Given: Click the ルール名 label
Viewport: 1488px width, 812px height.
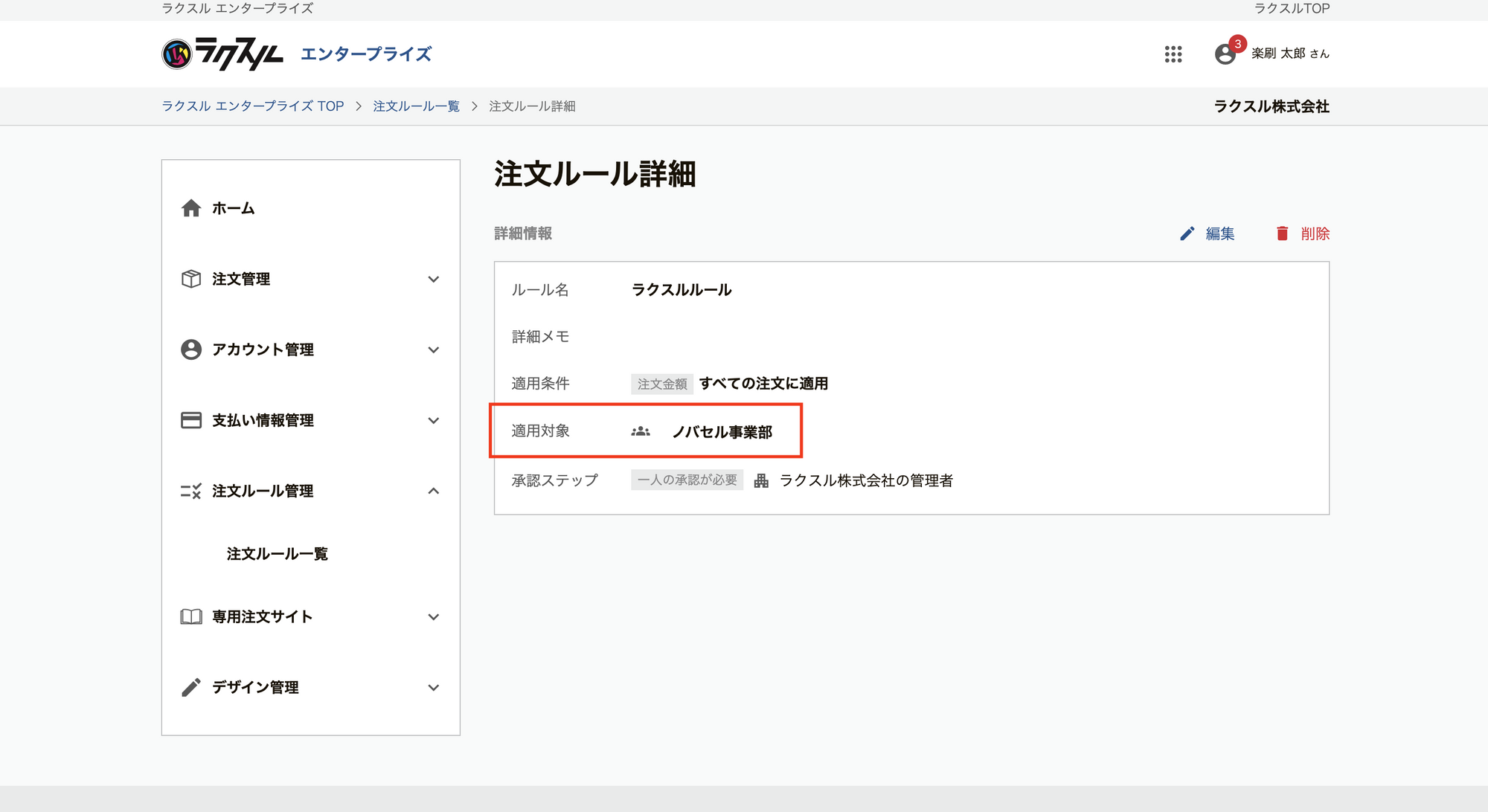Looking at the screenshot, I should coord(540,290).
